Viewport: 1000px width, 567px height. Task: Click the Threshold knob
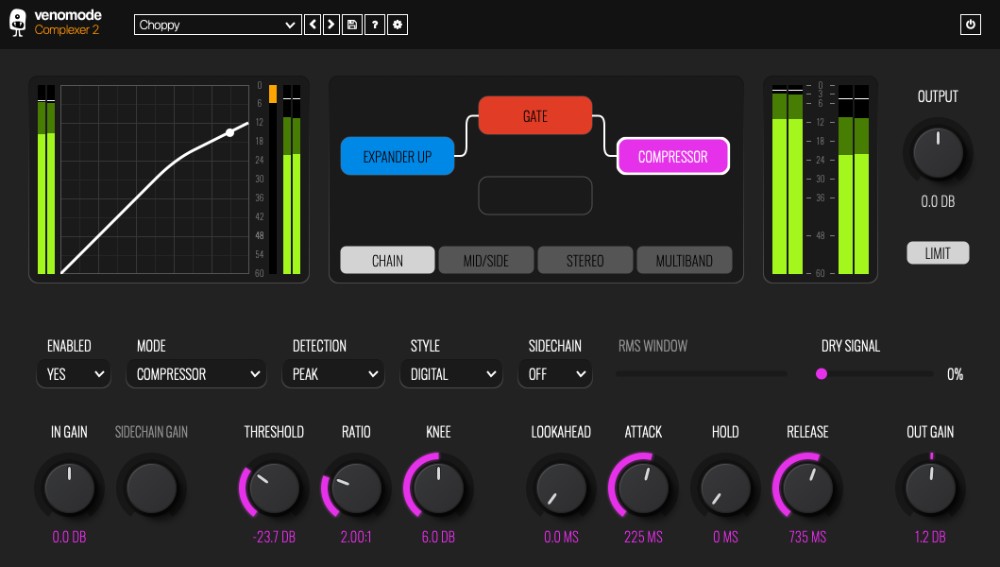pos(274,488)
